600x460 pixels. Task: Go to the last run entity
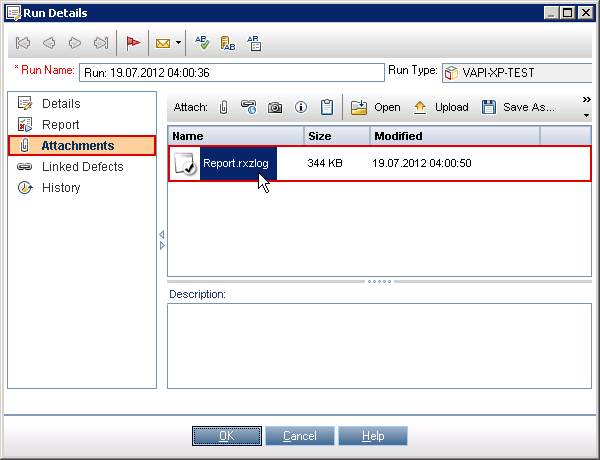pos(101,43)
